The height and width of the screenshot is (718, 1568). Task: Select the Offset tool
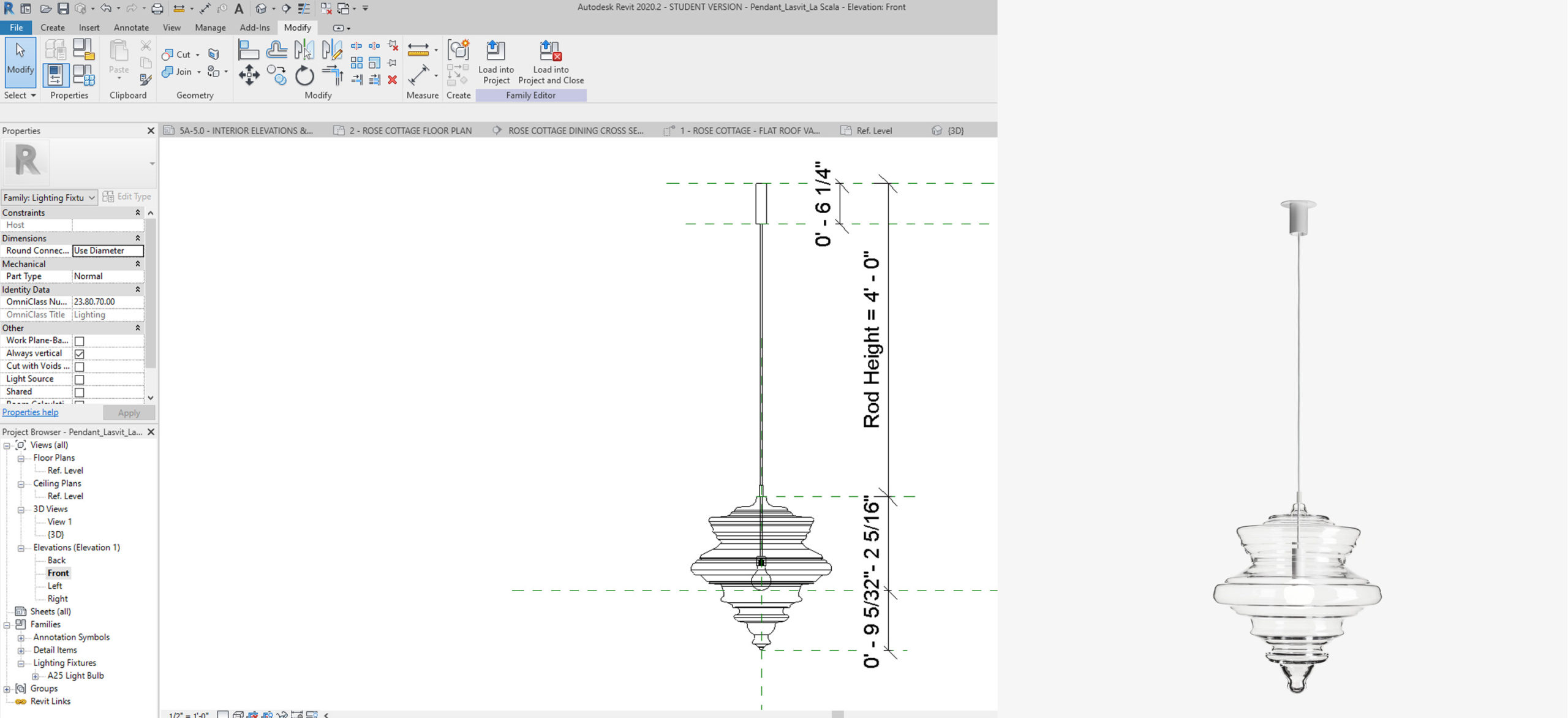click(x=277, y=50)
